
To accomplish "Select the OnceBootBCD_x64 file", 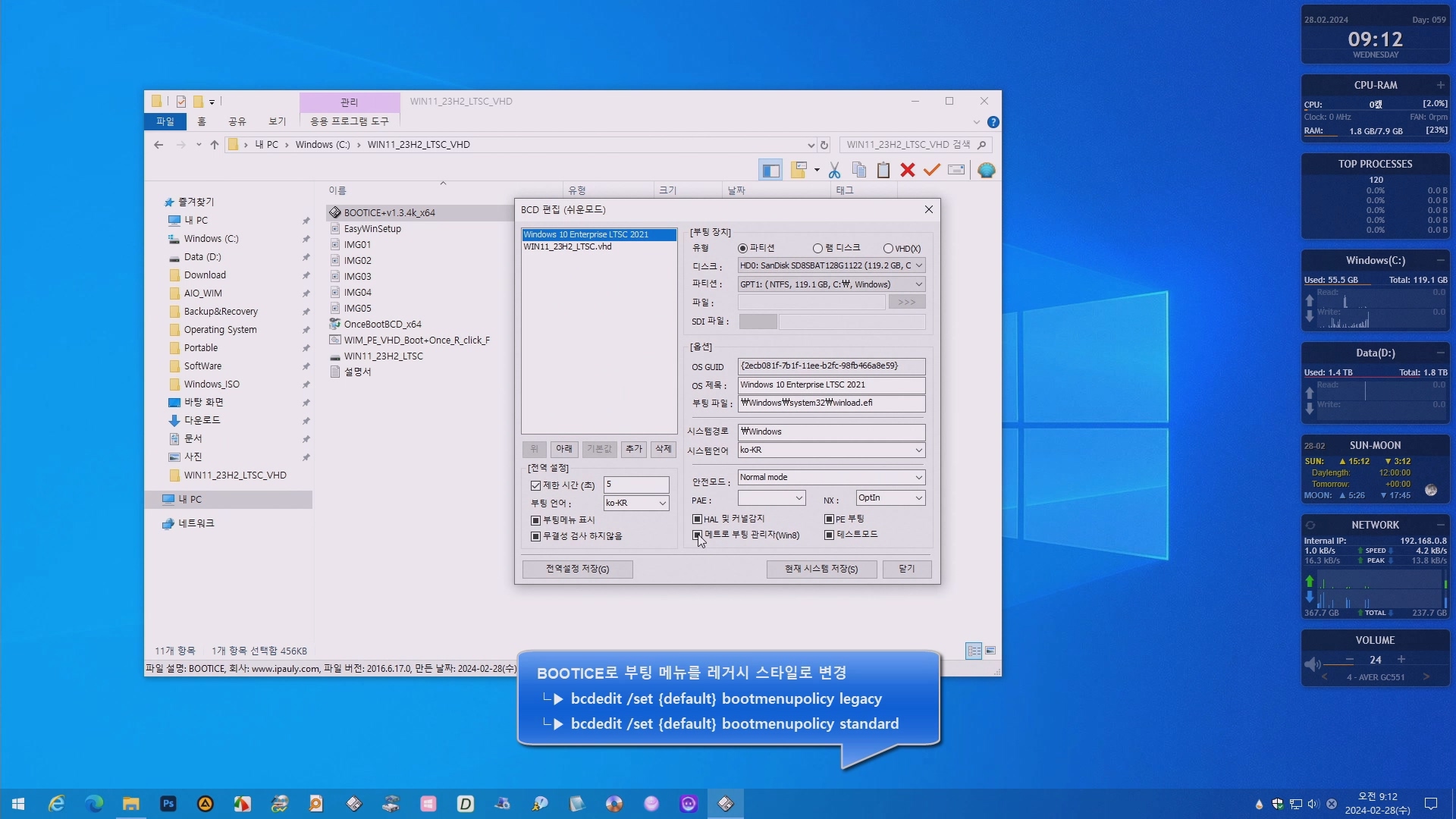I will (382, 325).
